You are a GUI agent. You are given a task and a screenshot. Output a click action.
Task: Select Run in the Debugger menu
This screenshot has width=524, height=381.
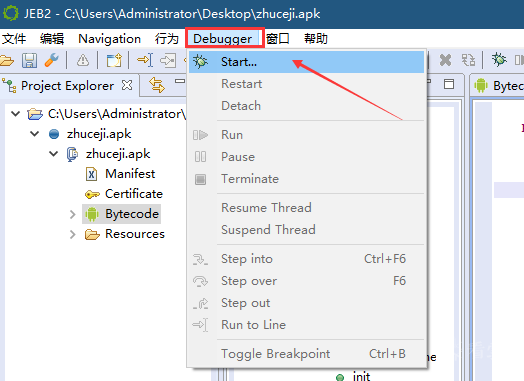[306, 135]
